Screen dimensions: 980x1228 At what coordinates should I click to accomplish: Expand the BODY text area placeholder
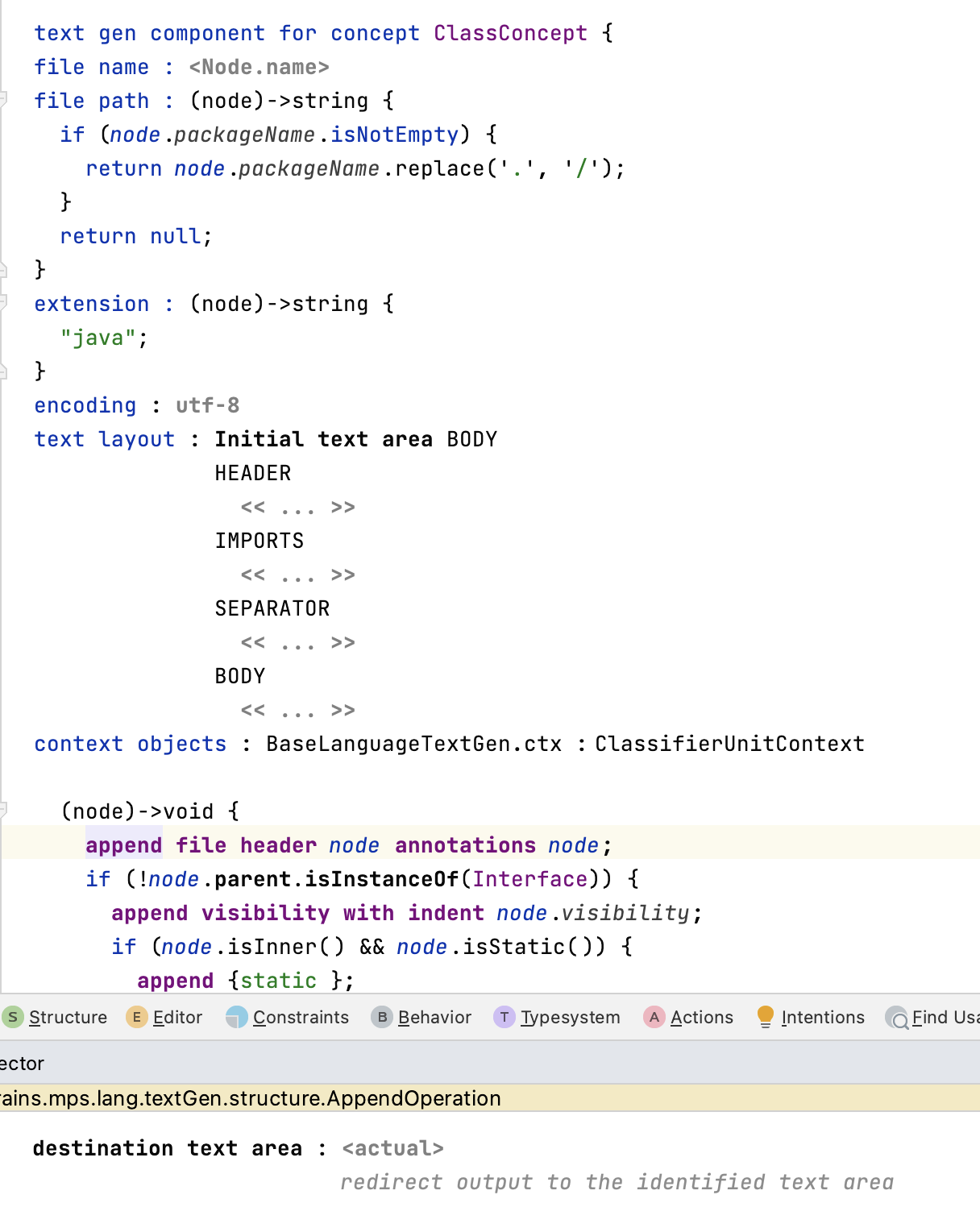point(298,710)
